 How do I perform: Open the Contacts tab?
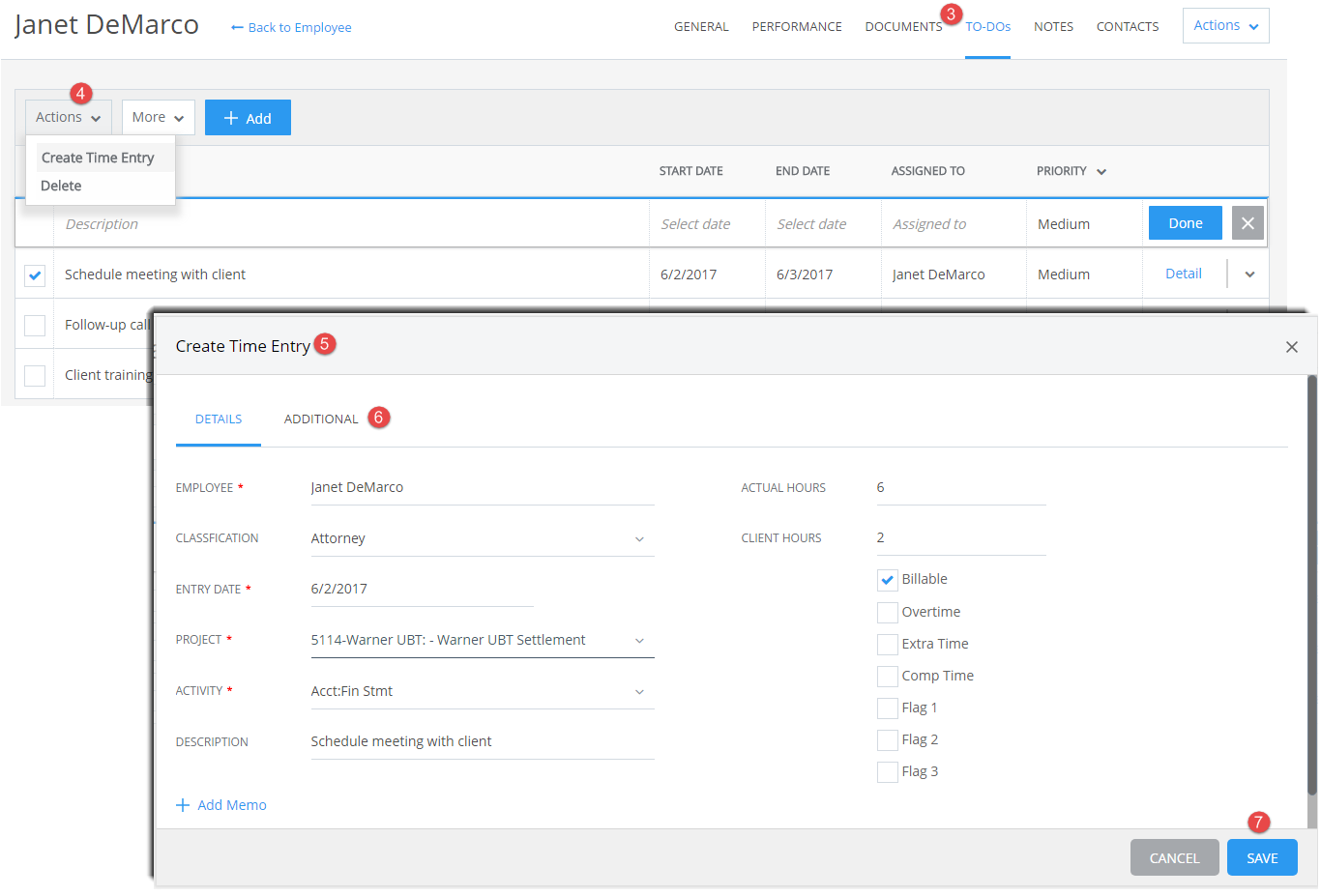point(1128,27)
